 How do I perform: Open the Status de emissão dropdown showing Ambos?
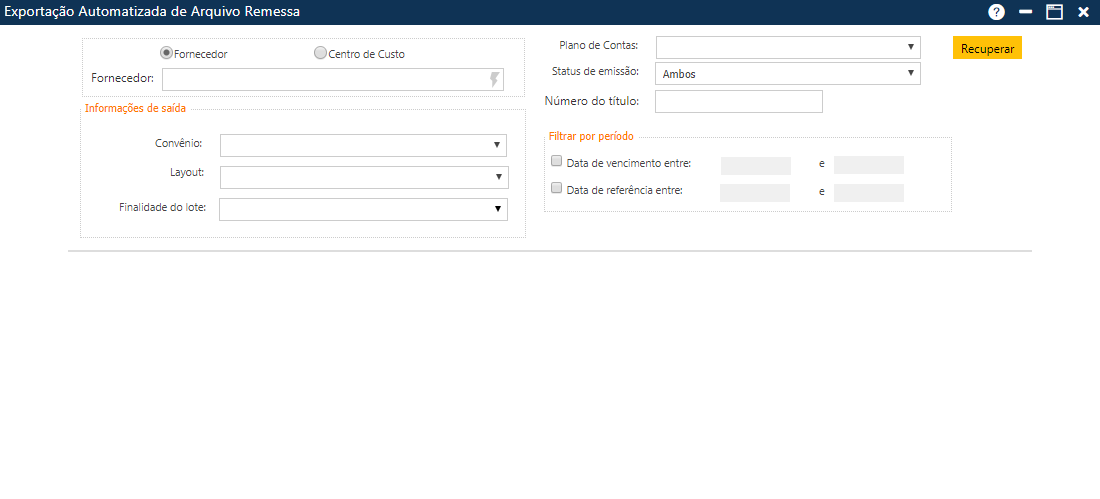(788, 74)
